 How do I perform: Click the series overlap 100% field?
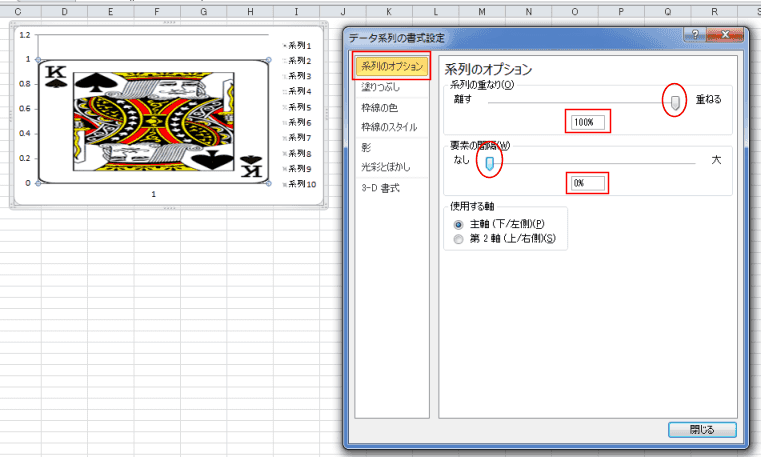(588, 122)
